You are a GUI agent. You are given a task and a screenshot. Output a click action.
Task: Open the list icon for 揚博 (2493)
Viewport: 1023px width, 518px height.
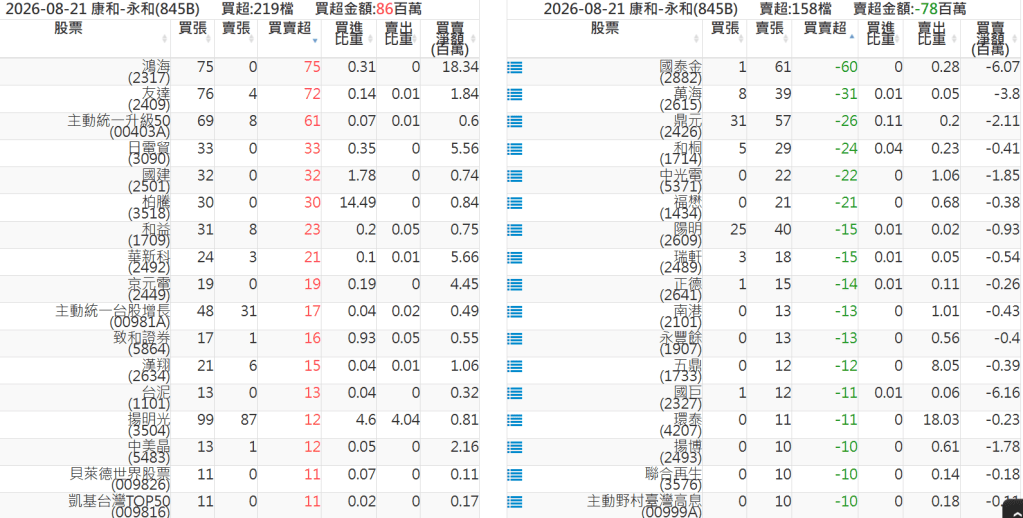coord(515,448)
